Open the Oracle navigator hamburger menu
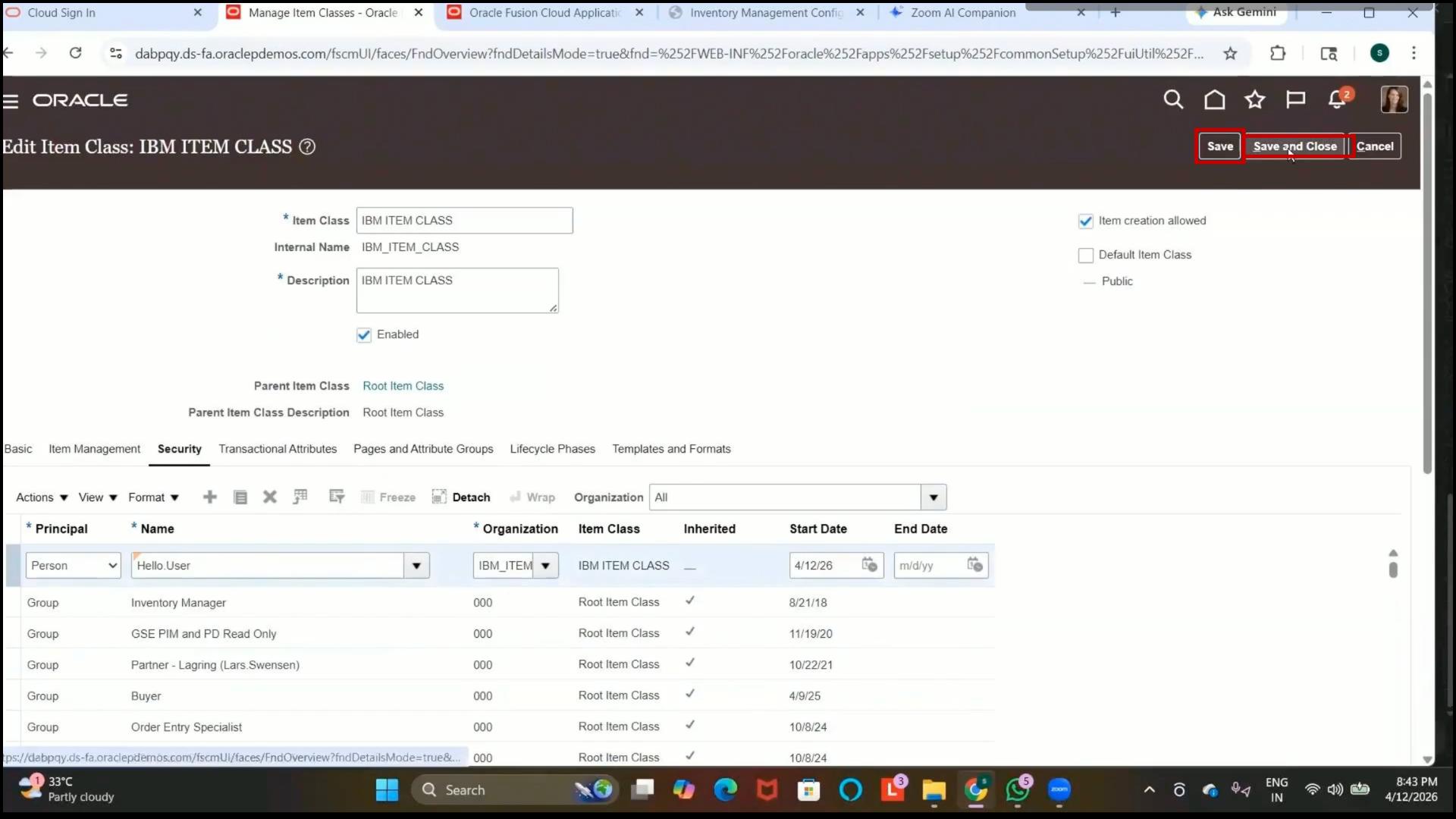The image size is (1456, 819). click(11, 101)
